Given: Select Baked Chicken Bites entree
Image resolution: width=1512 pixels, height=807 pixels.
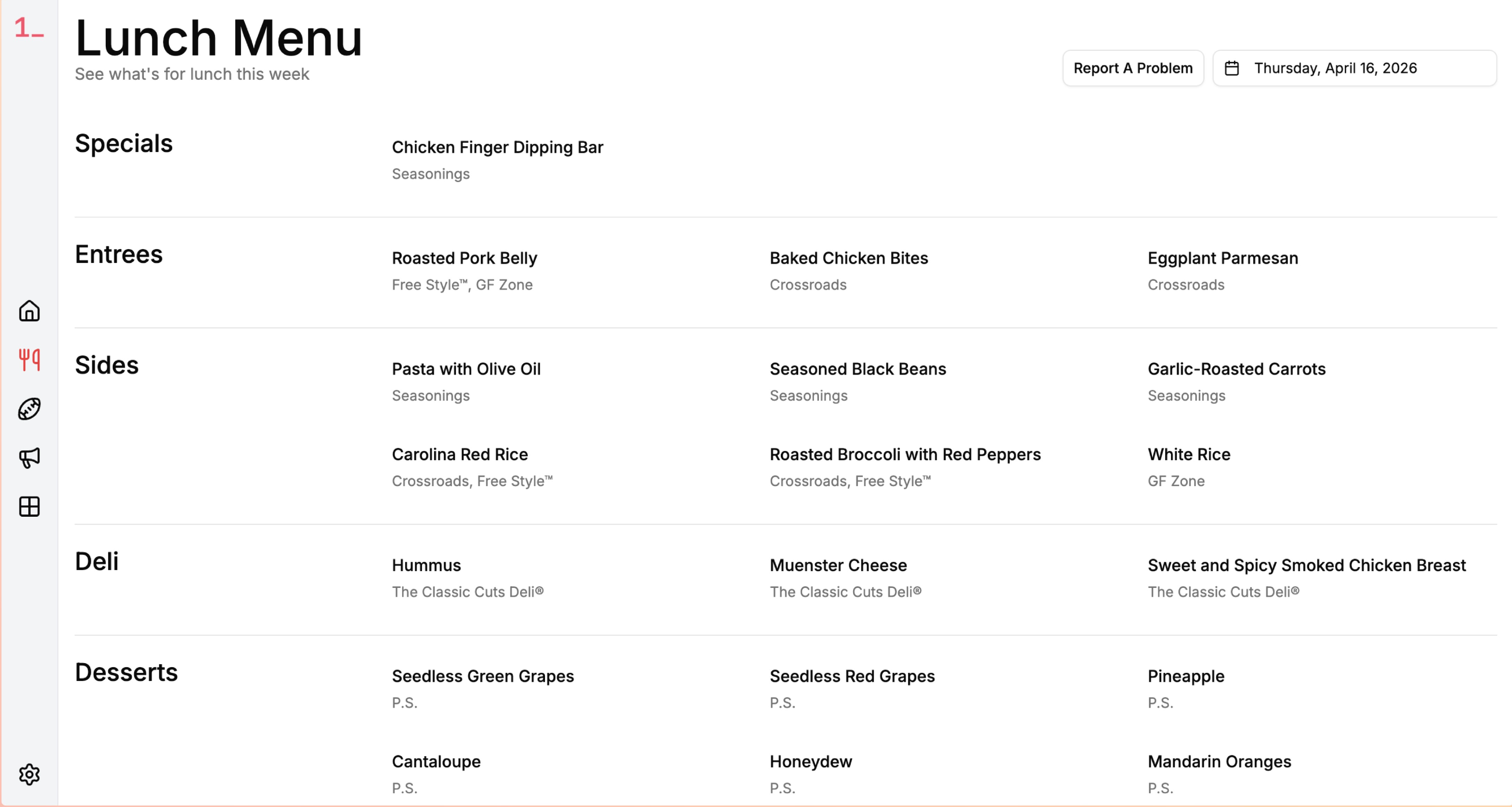Looking at the screenshot, I should [848, 258].
